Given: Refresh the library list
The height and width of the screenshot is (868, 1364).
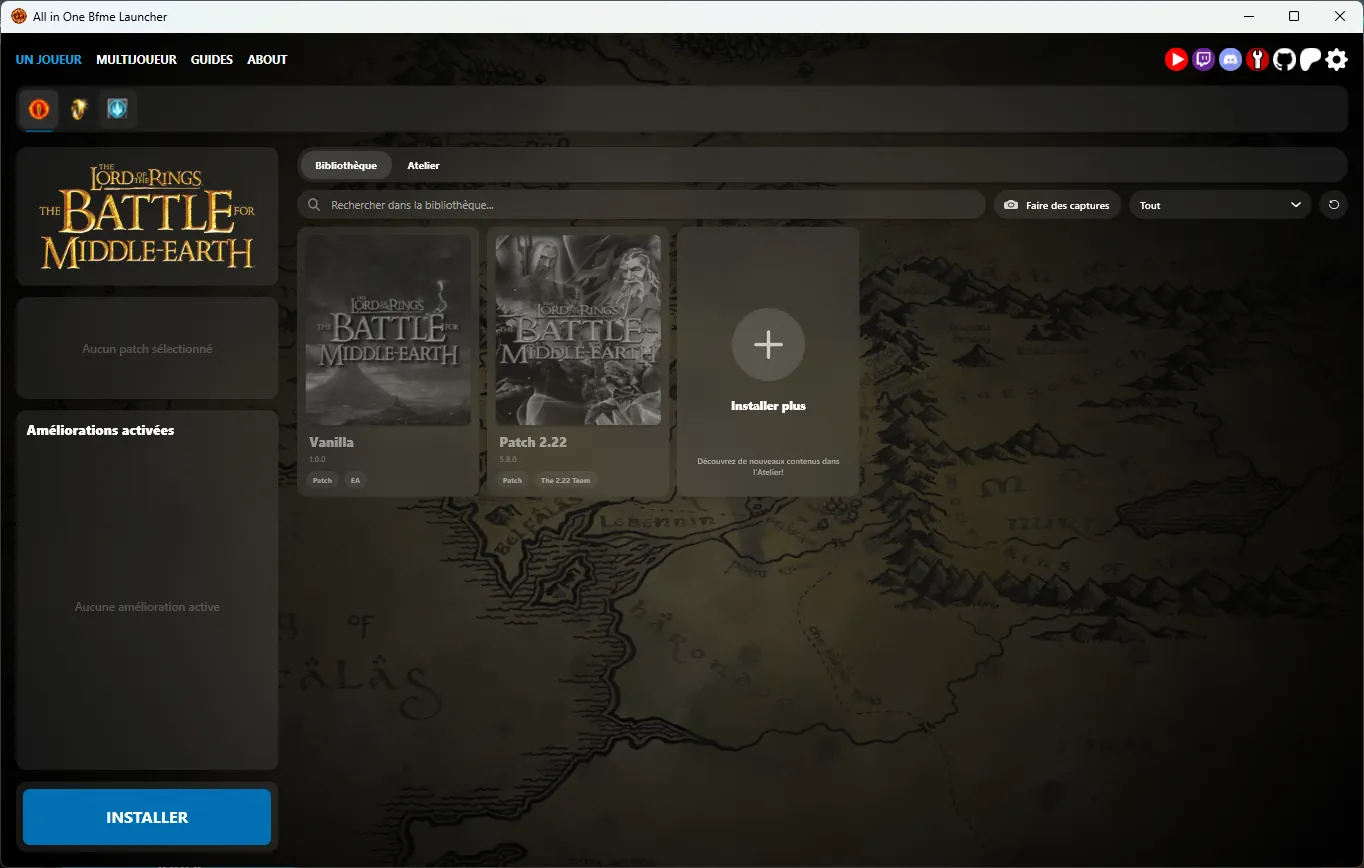Looking at the screenshot, I should pos(1333,205).
